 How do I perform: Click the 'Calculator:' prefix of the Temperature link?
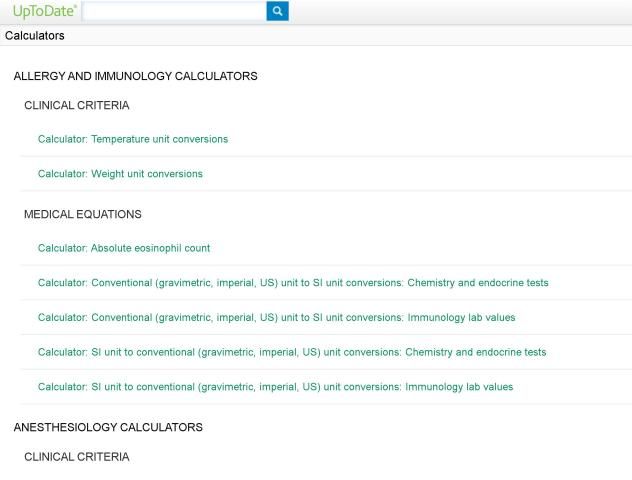click(x=62, y=139)
